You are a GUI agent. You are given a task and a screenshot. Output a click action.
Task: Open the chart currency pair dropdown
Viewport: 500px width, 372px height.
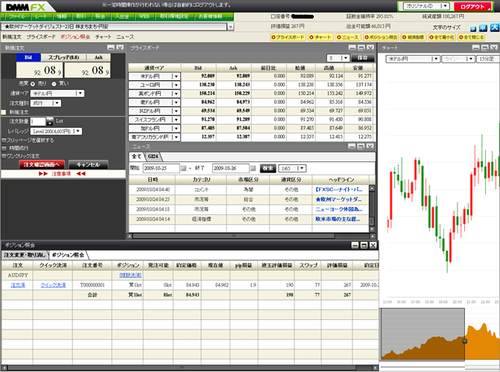coord(413,59)
